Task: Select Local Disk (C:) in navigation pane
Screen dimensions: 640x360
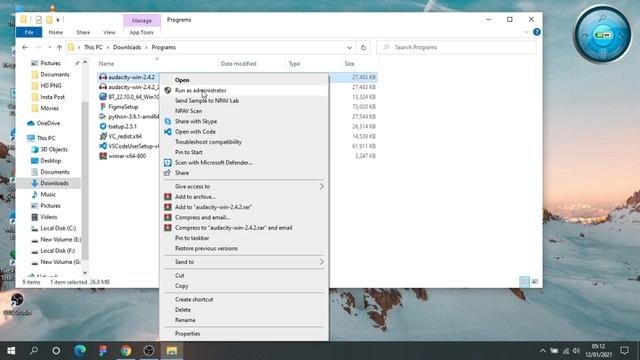Action: pos(58,228)
